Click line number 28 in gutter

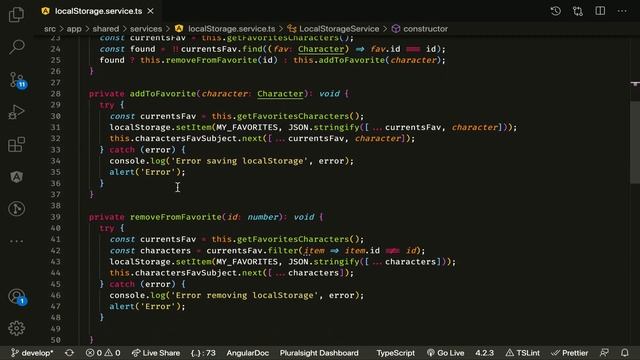56,93
